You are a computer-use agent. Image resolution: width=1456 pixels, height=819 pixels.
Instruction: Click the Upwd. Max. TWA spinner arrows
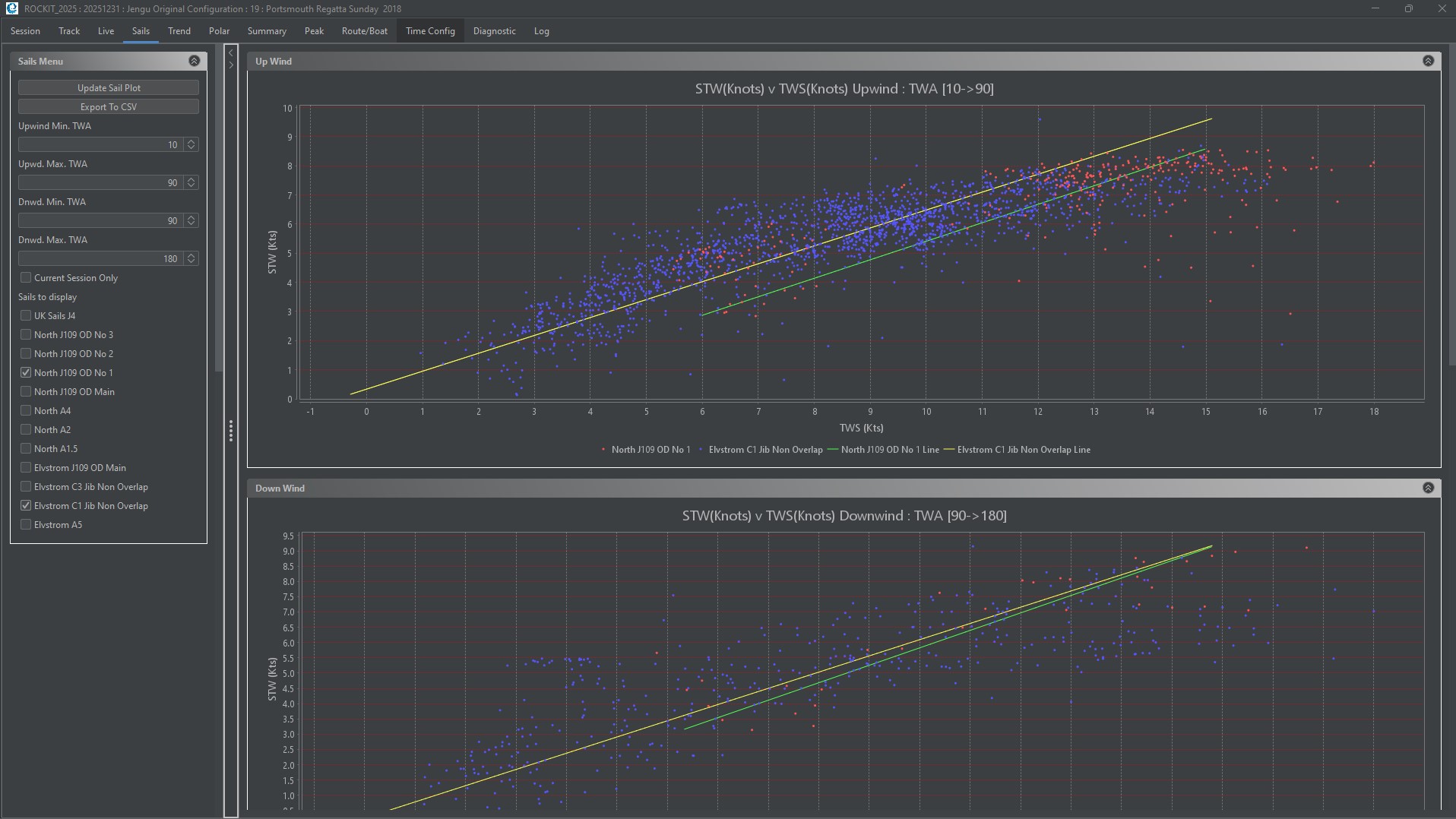point(191,182)
